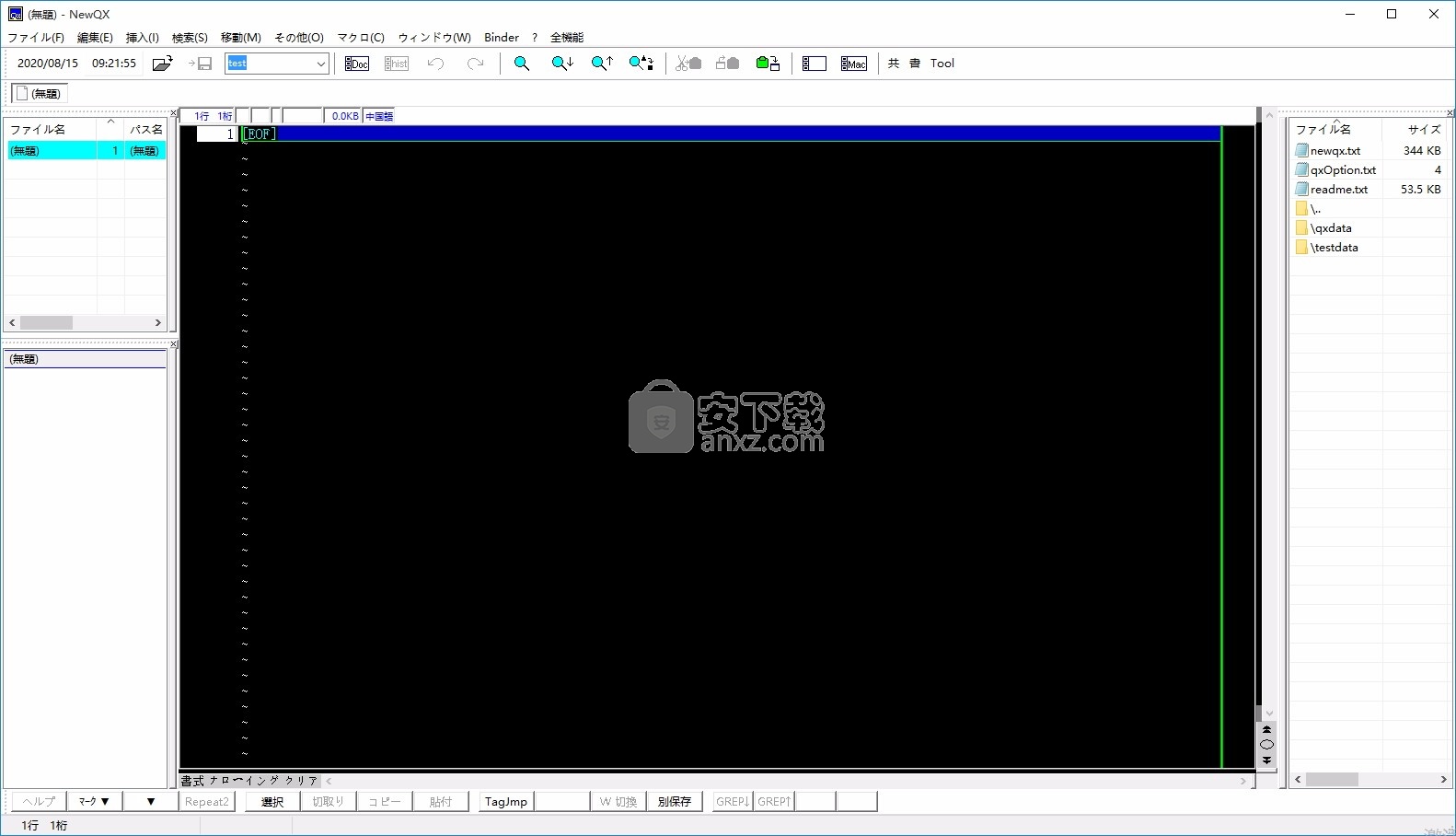The width and height of the screenshot is (1456, 836).
Task: Click the 貼付 button
Action: point(441,801)
